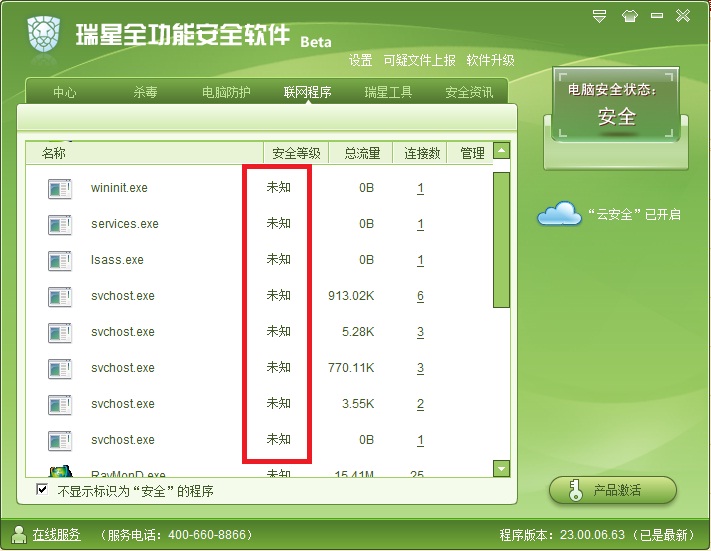This screenshot has height=551, width=711.
Task: Click the computer security status panel
Action: tap(616, 105)
